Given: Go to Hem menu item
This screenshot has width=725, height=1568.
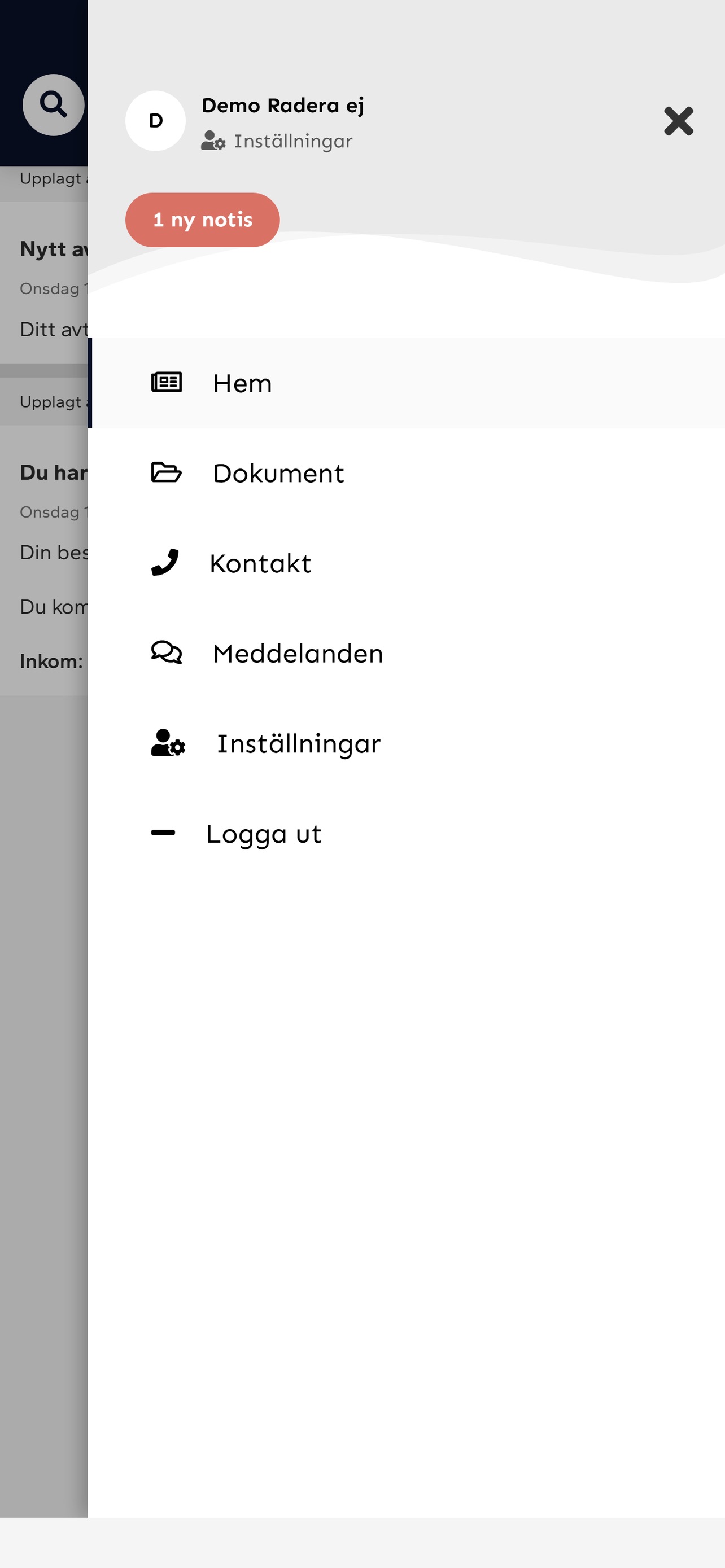Looking at the screenshot, I should (x=406, y=383).
